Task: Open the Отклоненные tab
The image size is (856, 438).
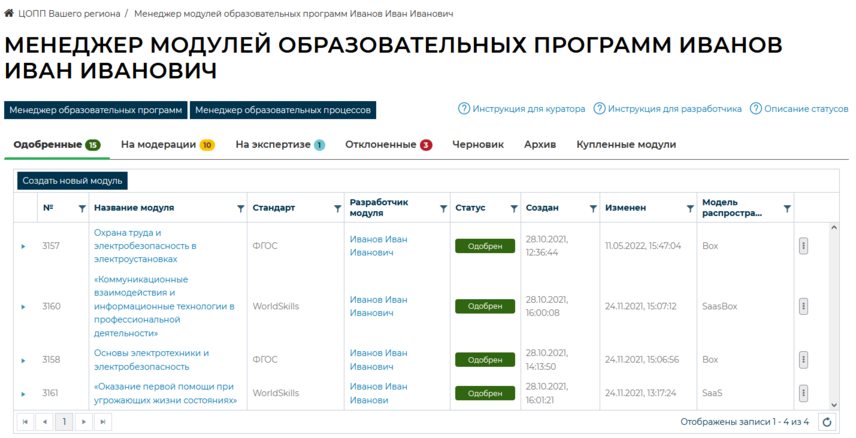Action: [388, 145]
